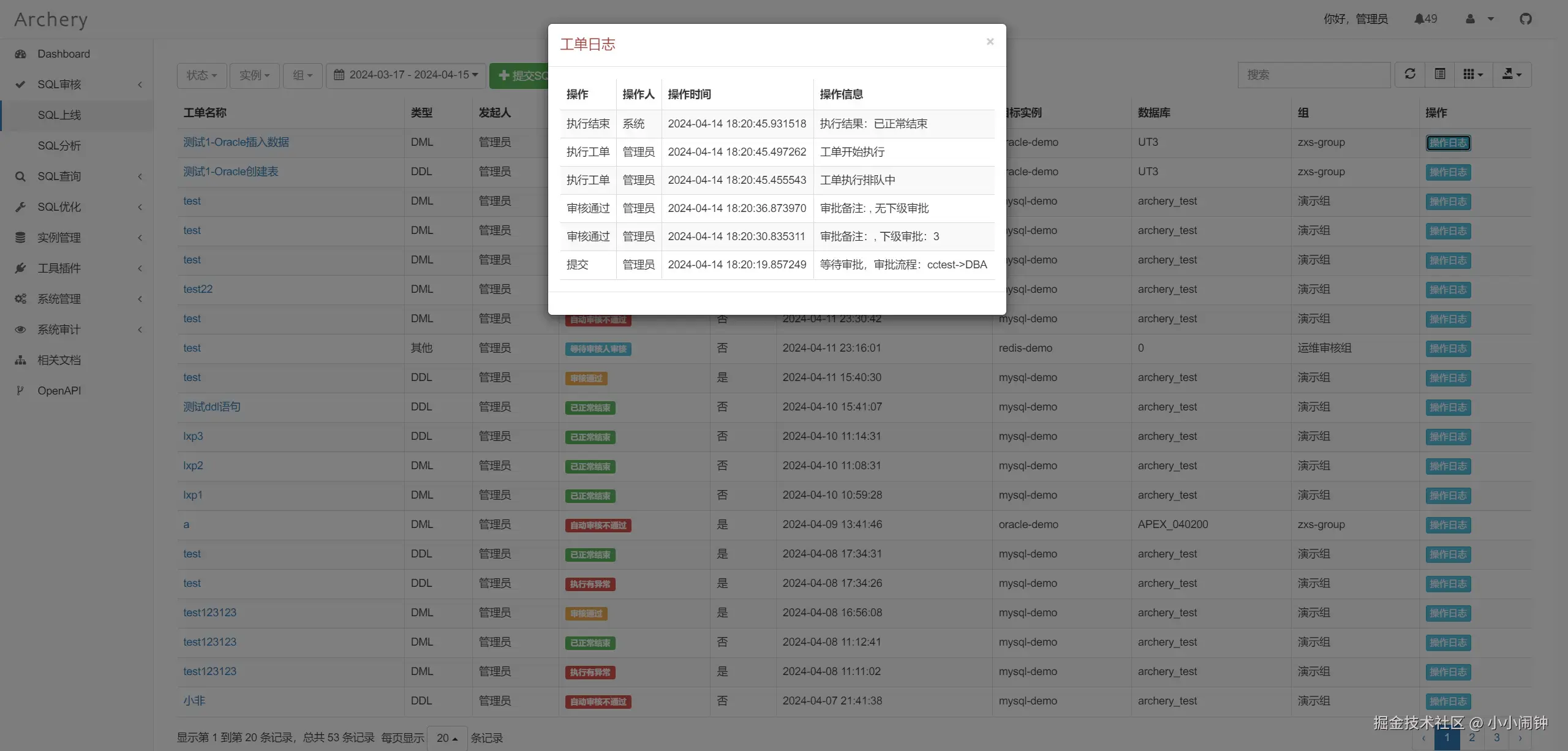The height and width of the screenshot is (751, 1568).
Task: Click the user profile icon
Action: coord(1471,18)
